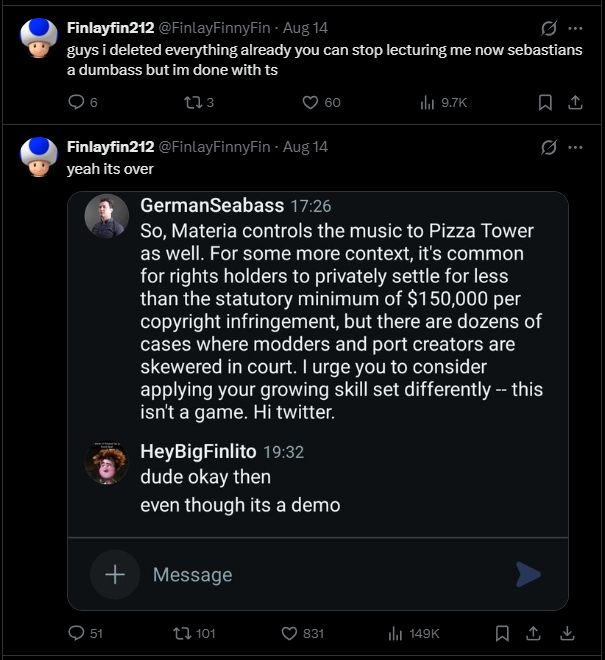The height and width of the screenshot is (660, 605).
Task: Reply to the 'yeah its over' tweet
Action: pos(76,633)
